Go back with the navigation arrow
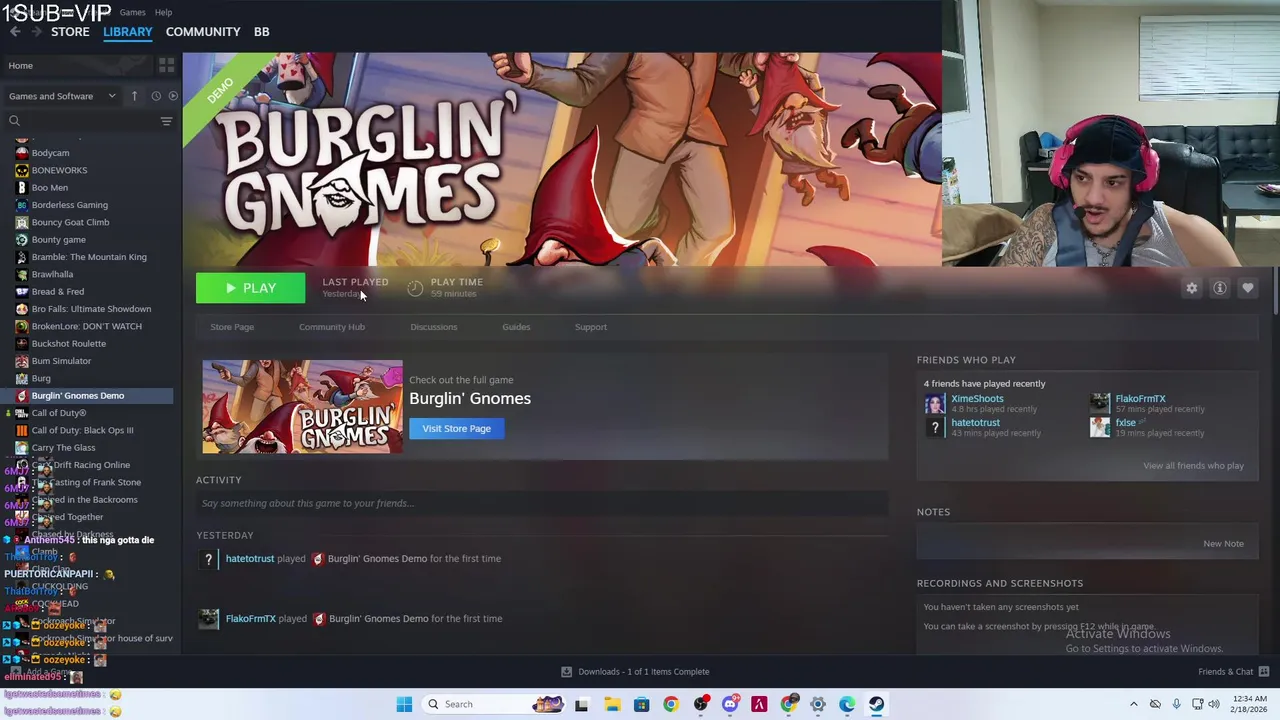 tap(15, 32)
